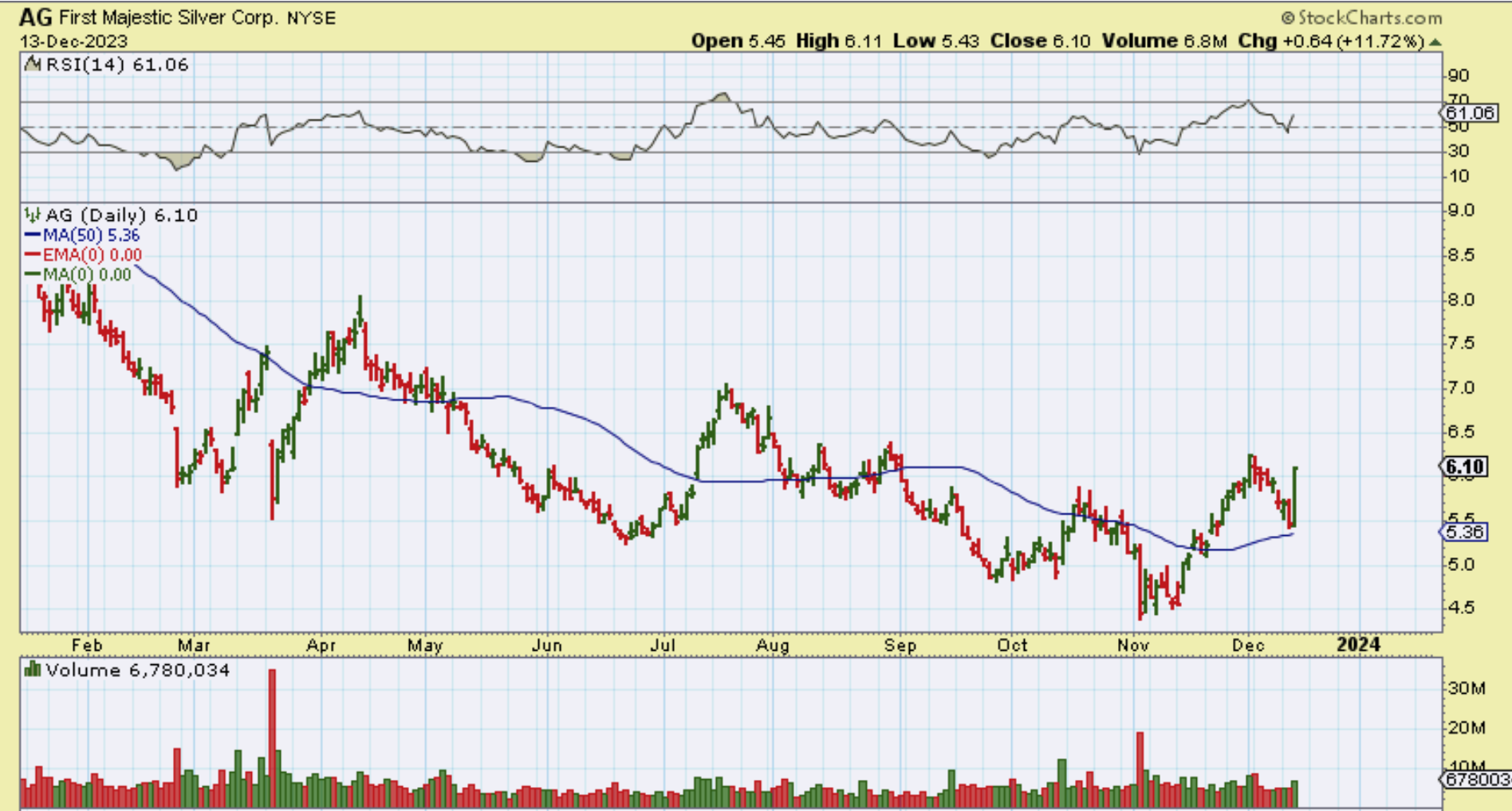Click the Dec label on the date axis

point(1248,645)
